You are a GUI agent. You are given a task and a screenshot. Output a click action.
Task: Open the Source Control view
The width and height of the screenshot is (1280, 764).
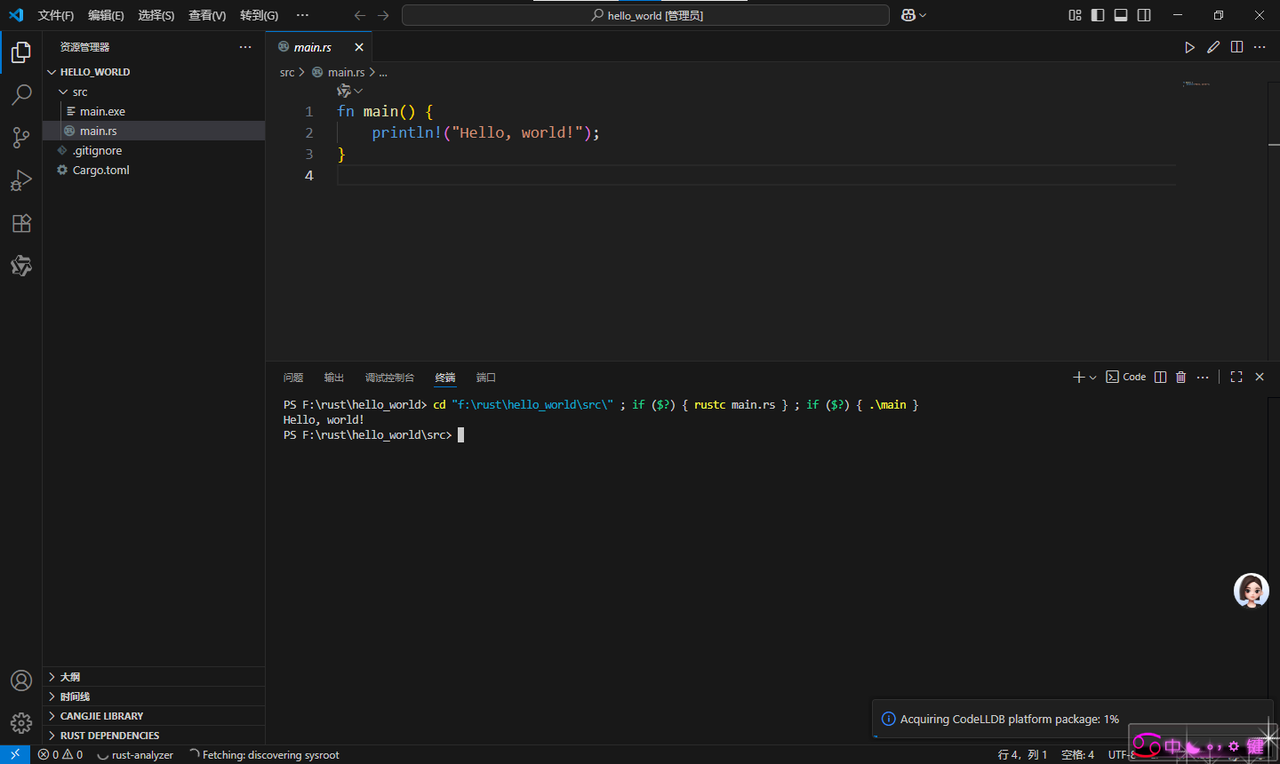pos(21,138)
